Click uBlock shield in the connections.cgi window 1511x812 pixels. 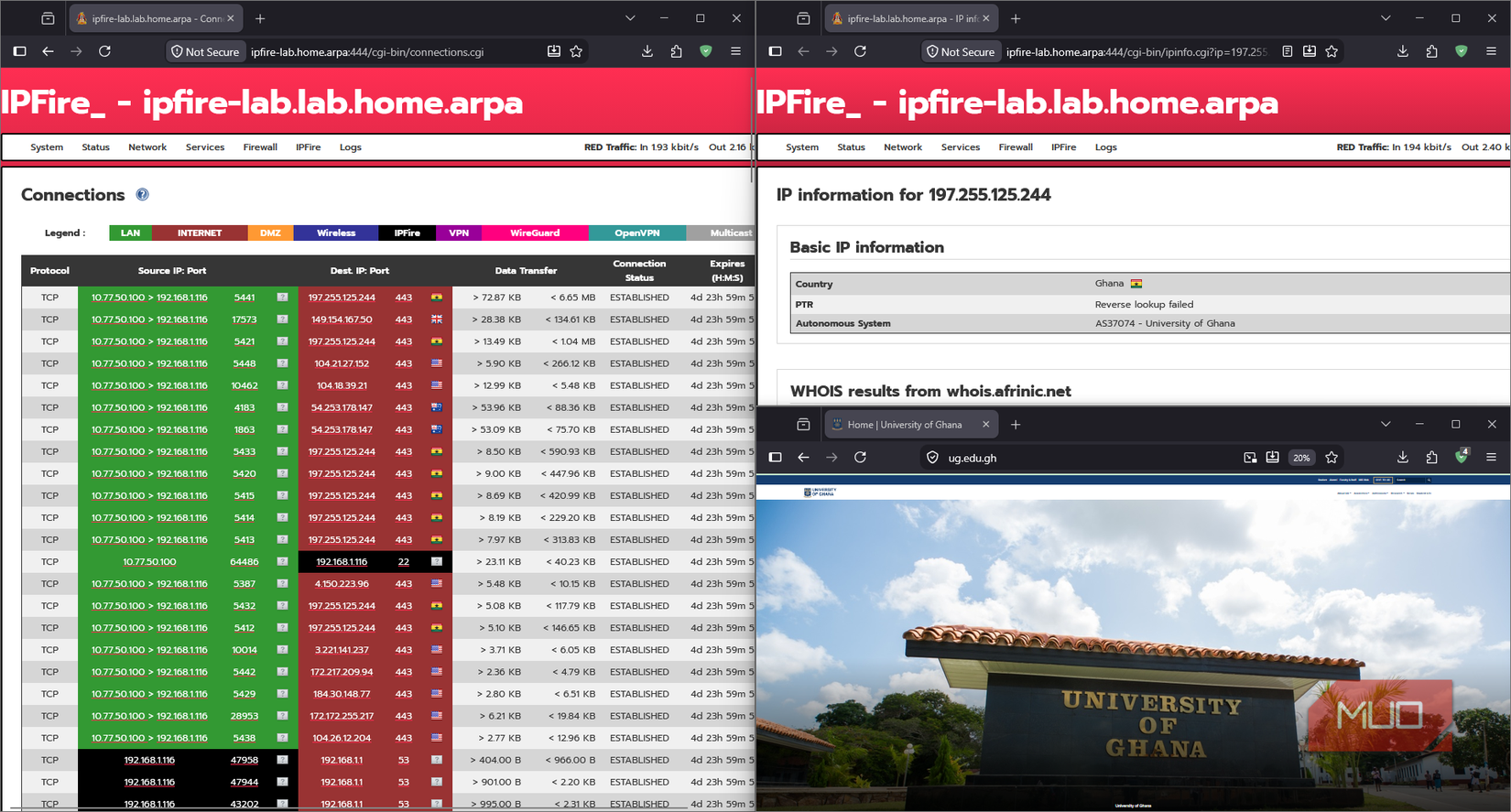tap(706, 51)
